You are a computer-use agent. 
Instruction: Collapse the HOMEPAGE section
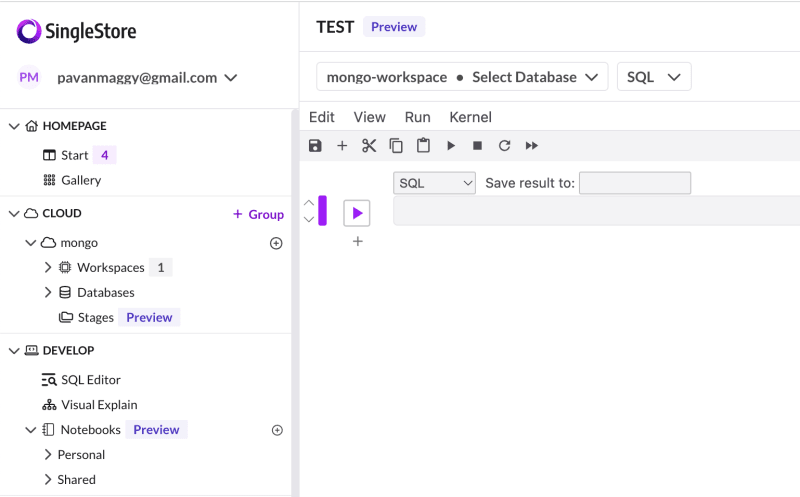(14, 126)
